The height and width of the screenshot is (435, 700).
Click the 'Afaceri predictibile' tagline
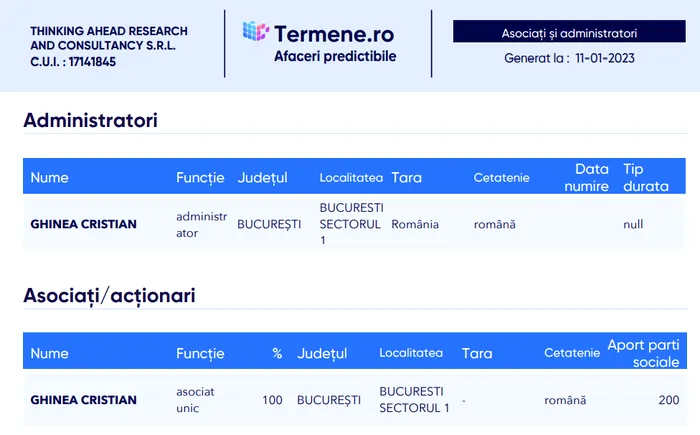click(335, 56)
